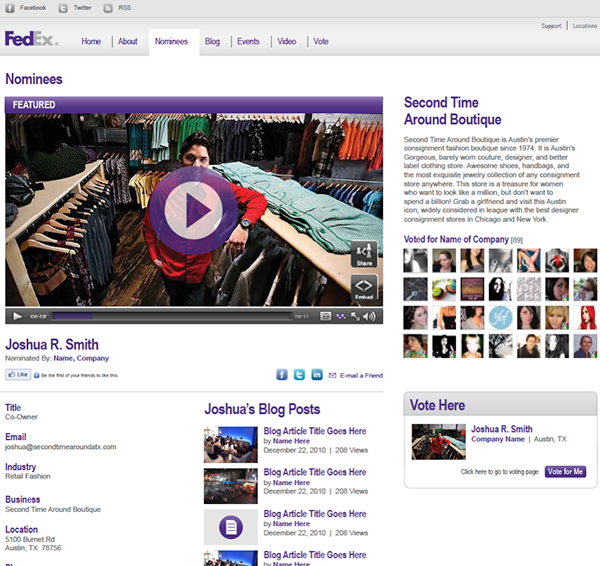The image size is (600, 566).
Task: Toggle closed captions in the video player
Action: coord(325,316)
